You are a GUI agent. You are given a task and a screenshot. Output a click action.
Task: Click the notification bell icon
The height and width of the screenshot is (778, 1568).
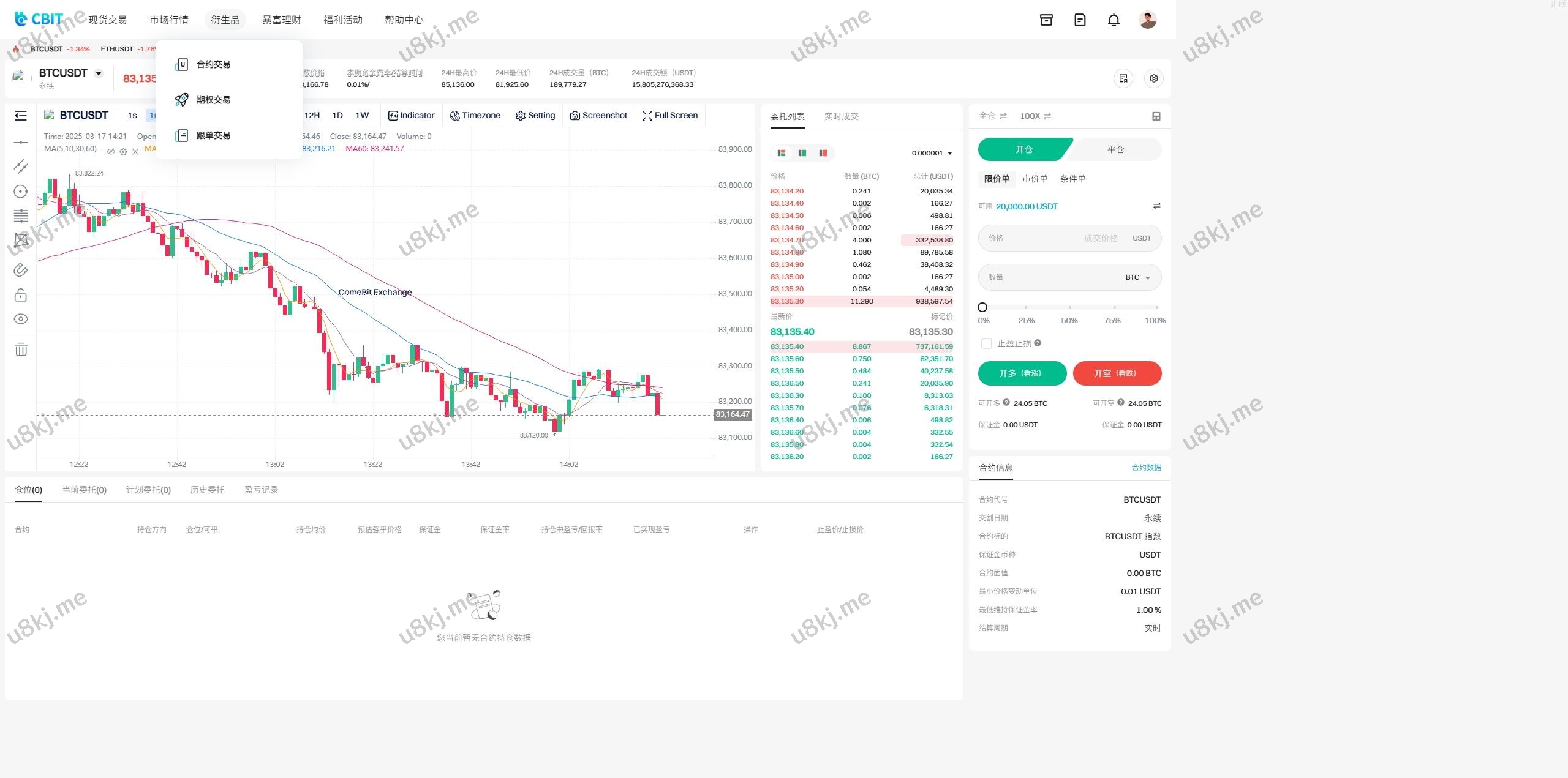click(x=1114, y=20)
